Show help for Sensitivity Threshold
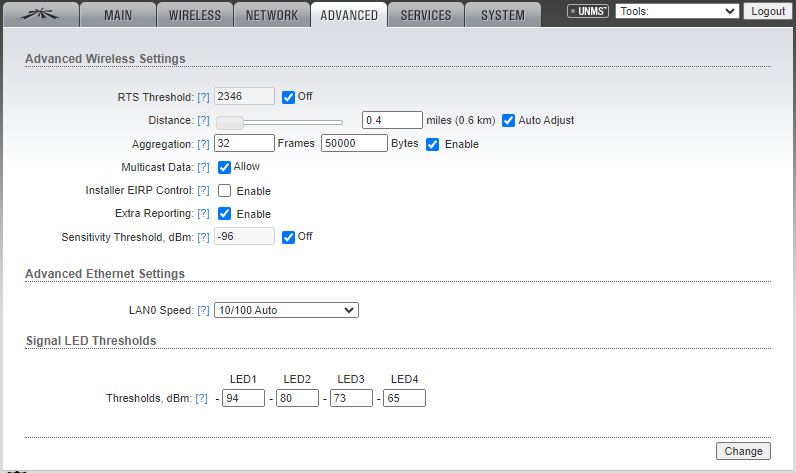The width and height of the screenshot is (796, 473). 203,237
